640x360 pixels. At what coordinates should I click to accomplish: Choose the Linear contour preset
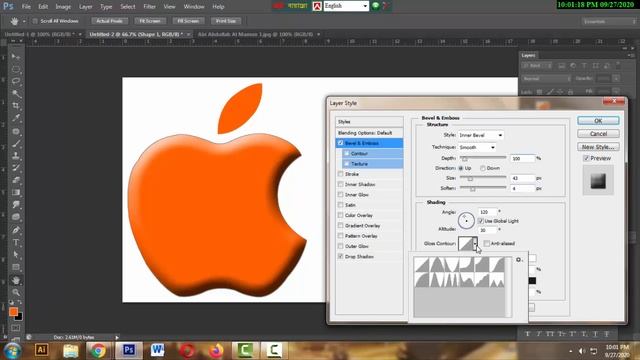pyautogui.click(x=421, y=264)
